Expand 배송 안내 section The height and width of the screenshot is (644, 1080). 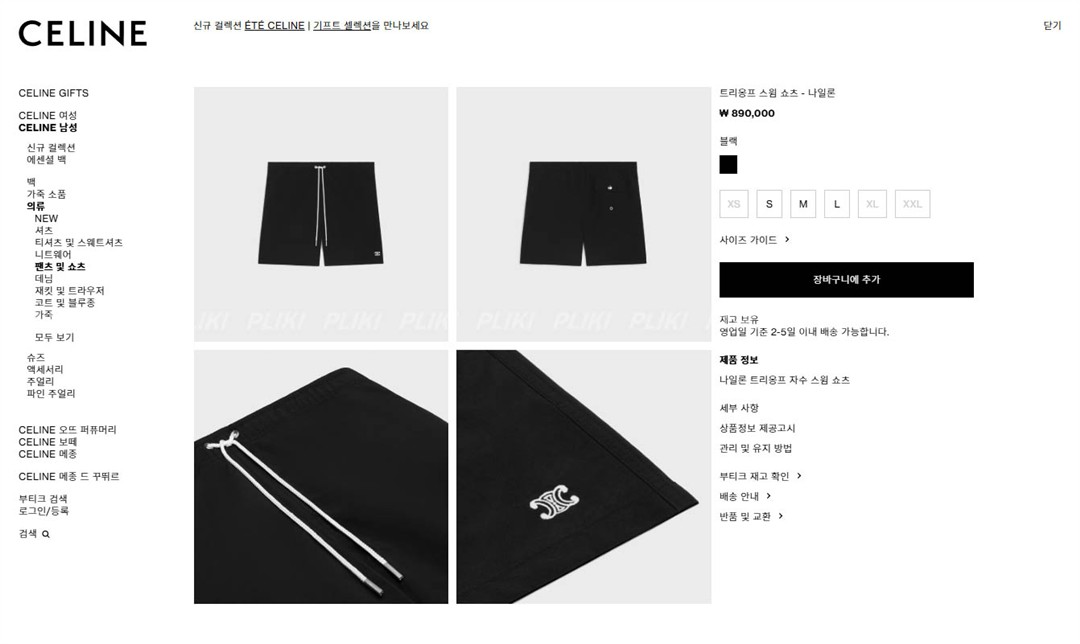pyautogui.click(x=745, y=496)
